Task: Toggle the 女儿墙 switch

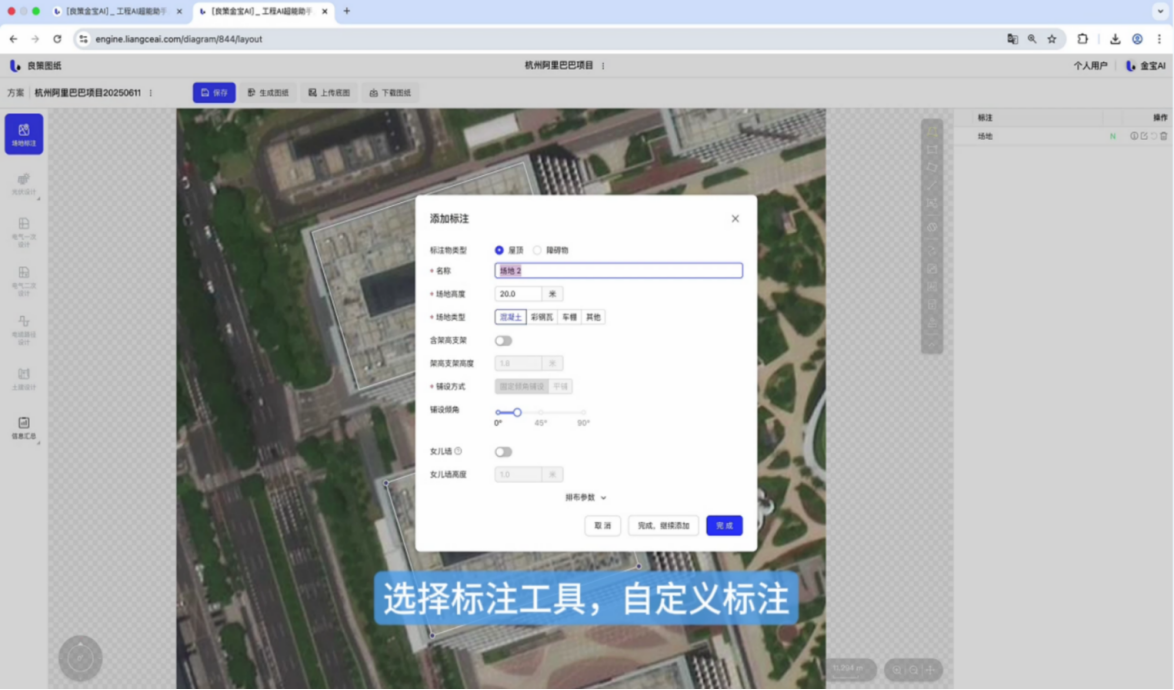Action: (503, 452)
